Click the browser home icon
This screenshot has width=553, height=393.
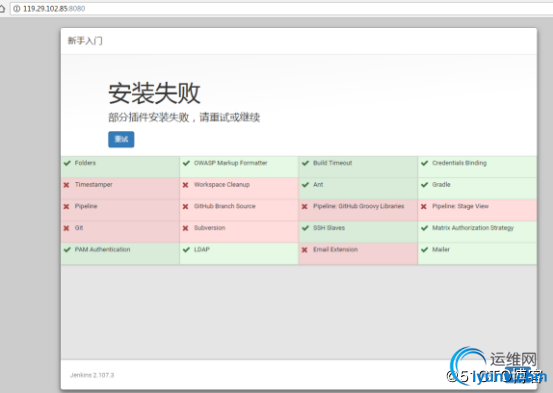pyautogui.click(x=2, y=8)
